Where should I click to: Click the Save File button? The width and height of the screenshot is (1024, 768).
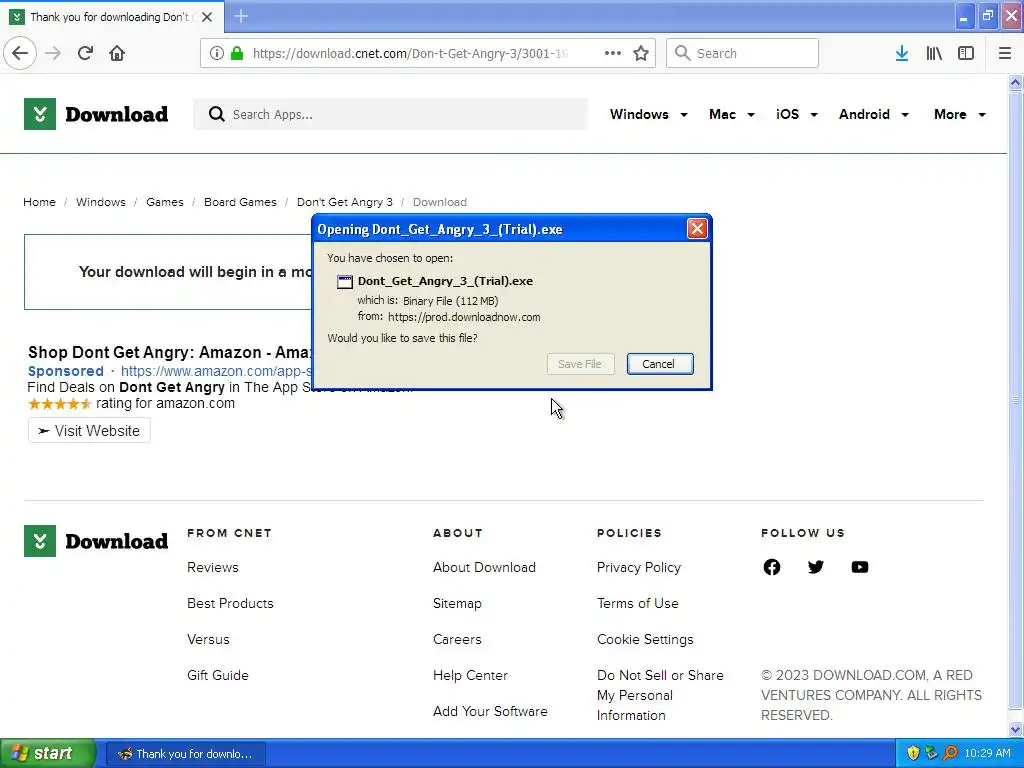coord(580,364)
